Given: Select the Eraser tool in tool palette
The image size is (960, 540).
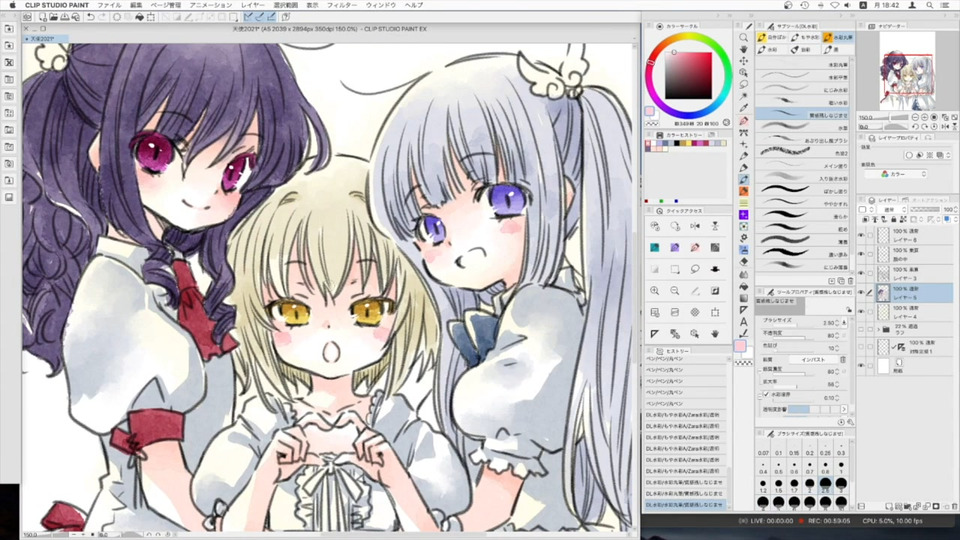Looking at the screenshot, I should (x=744, y=262).
